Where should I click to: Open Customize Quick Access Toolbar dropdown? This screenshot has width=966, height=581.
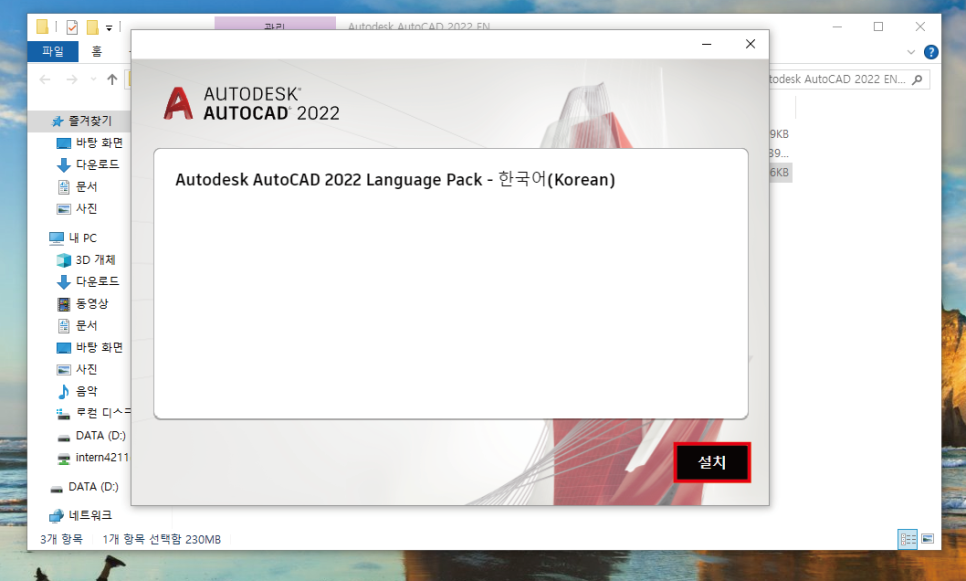click(109, 28)
